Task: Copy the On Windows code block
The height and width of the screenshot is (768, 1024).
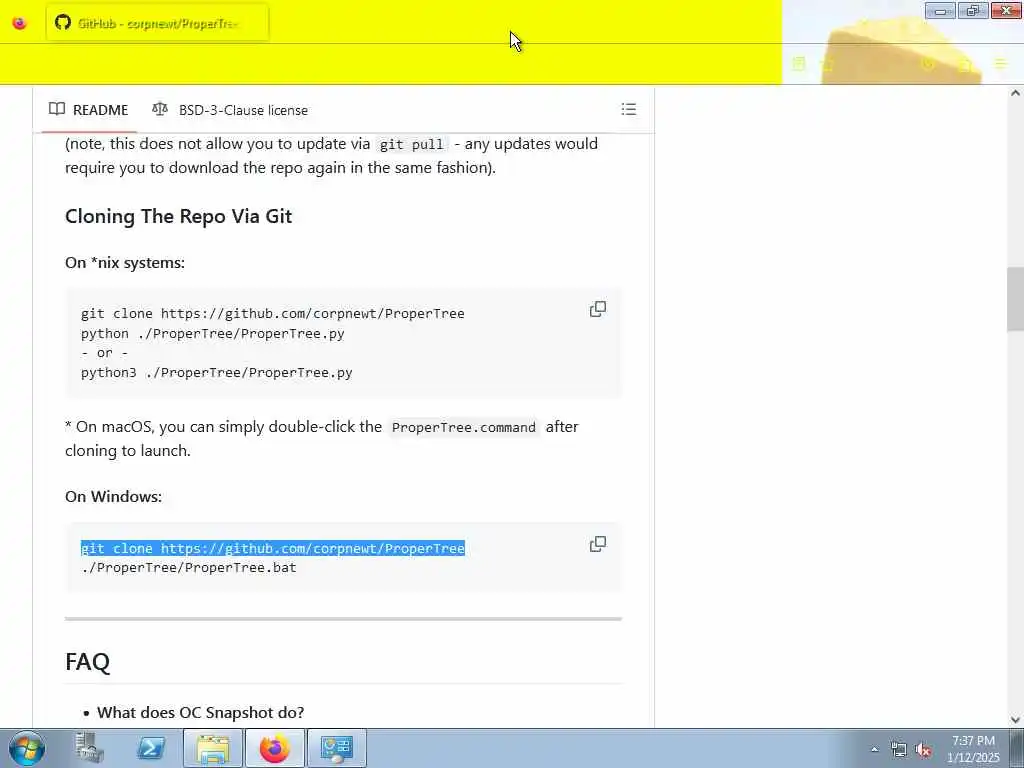Action: (x=598, y=544)
